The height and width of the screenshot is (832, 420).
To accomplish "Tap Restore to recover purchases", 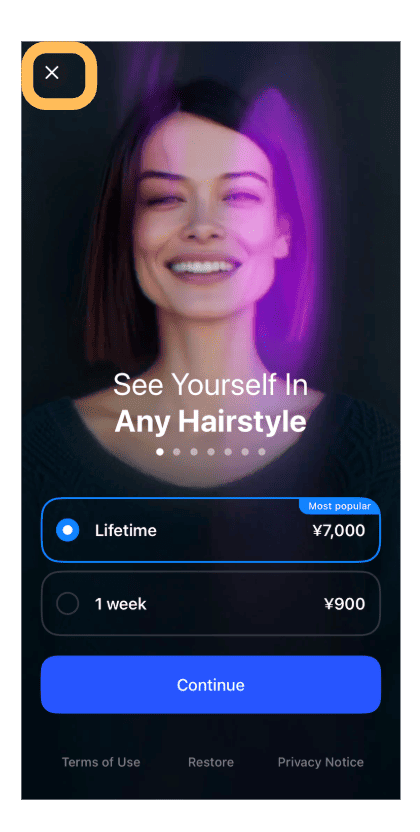I will (x=211, y=762).
